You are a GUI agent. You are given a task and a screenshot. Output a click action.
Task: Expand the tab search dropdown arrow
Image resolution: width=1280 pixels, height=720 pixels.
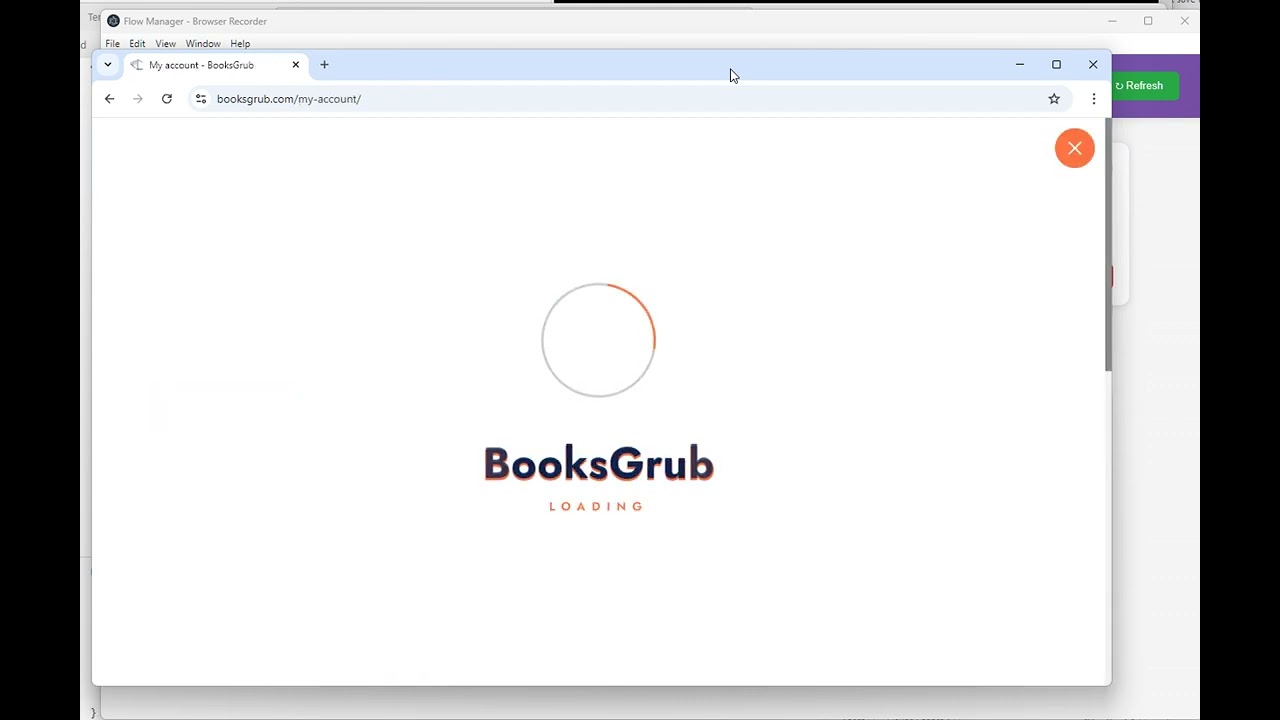(108, 65)
